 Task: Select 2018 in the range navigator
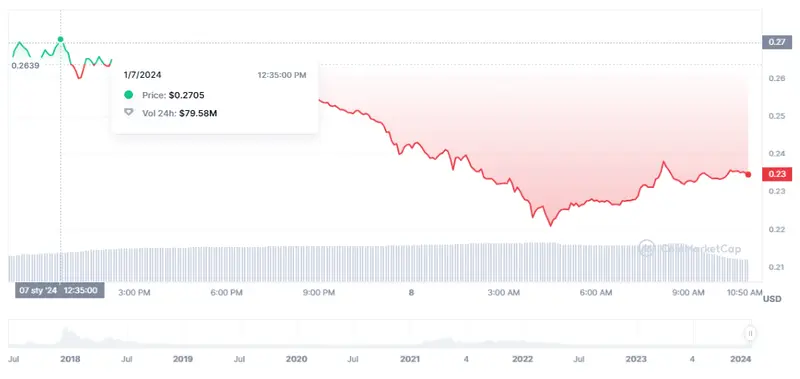[70, 359]
